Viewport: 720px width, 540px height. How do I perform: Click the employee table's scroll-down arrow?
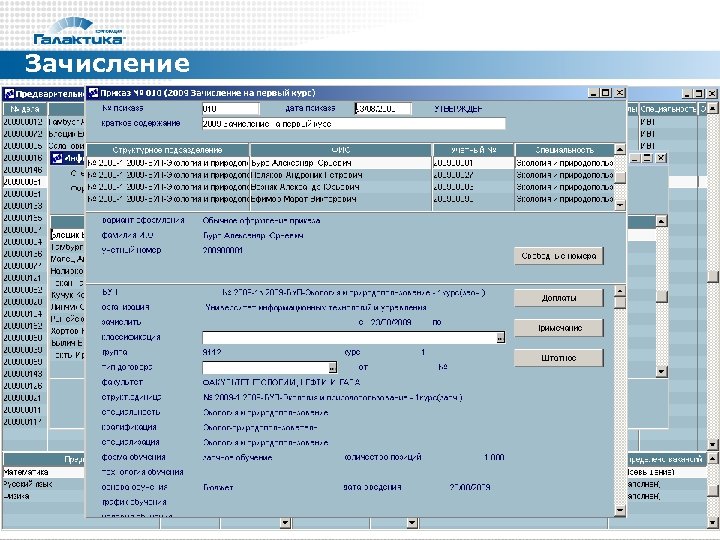tap(620, 205)
